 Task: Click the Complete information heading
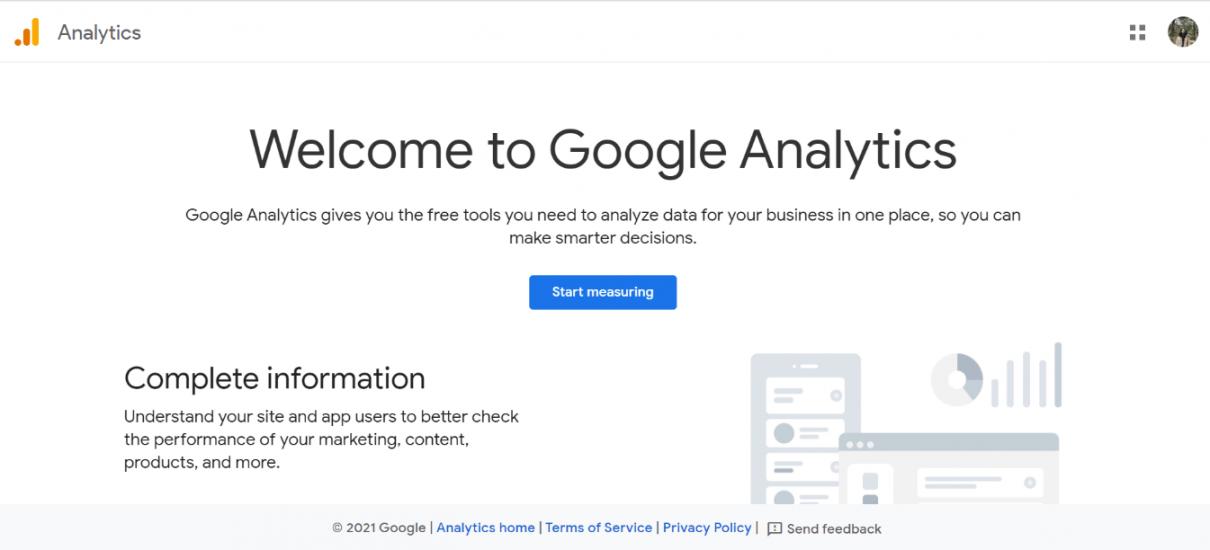click(x=274, y=378)
